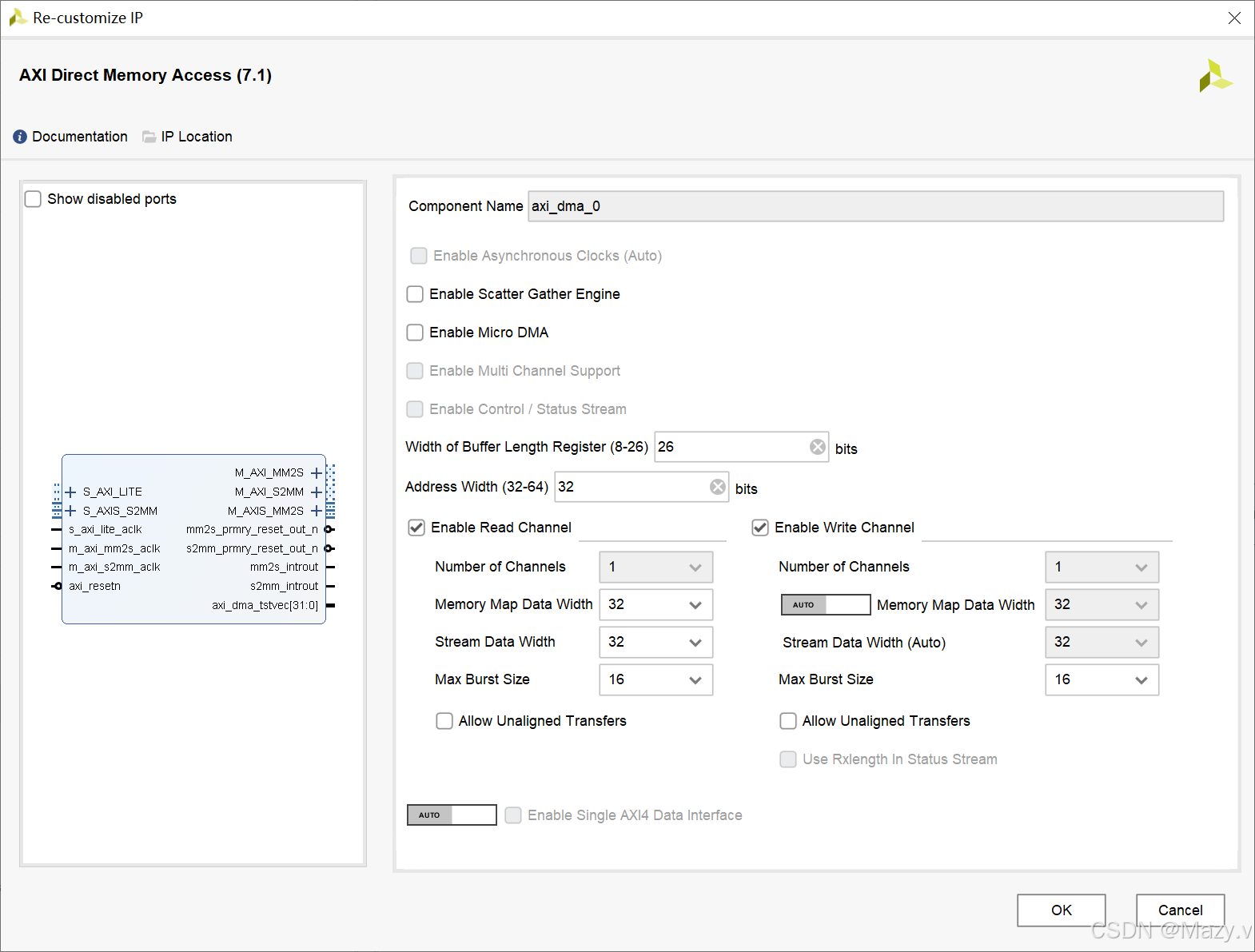Expand the S_AXIS_S2MM interface plus icon

pos(70,511)
